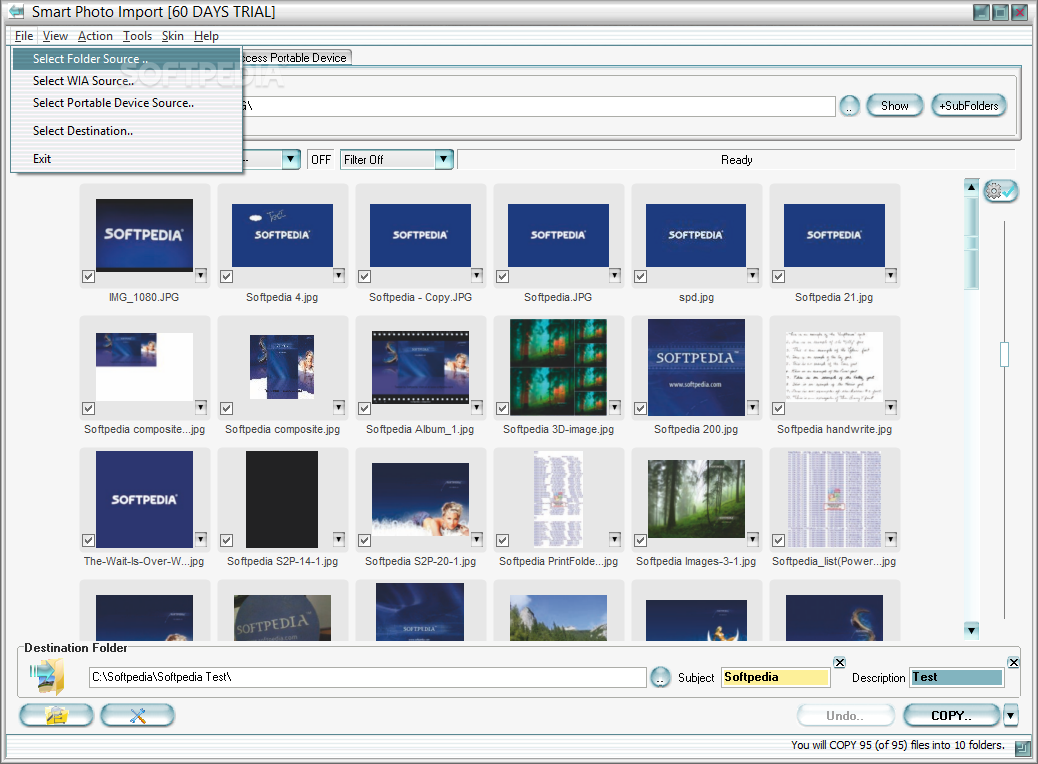This screenshot has width=1038, height=764.
Task: Click the Undo.. button
Action: click(x=845, y=716)
